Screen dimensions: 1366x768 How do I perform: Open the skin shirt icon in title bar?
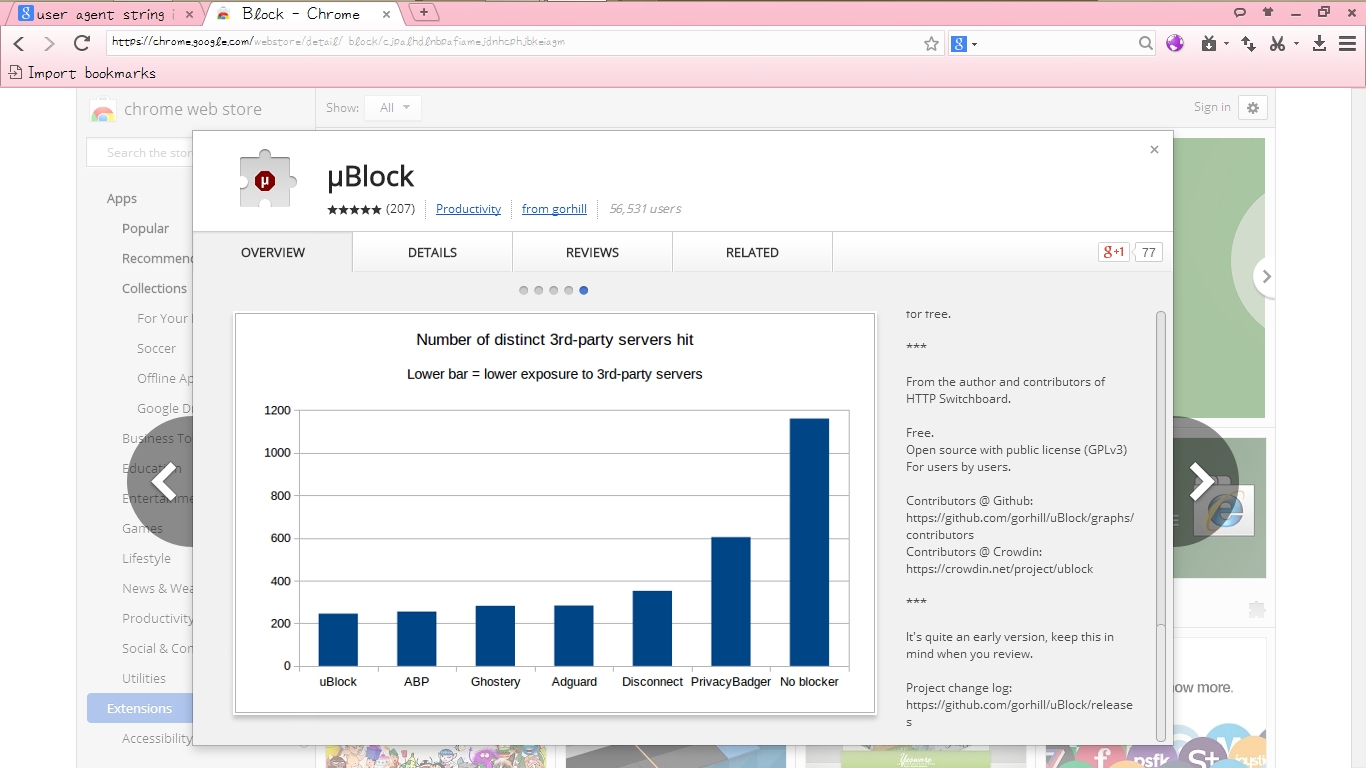pos(1268,13)
